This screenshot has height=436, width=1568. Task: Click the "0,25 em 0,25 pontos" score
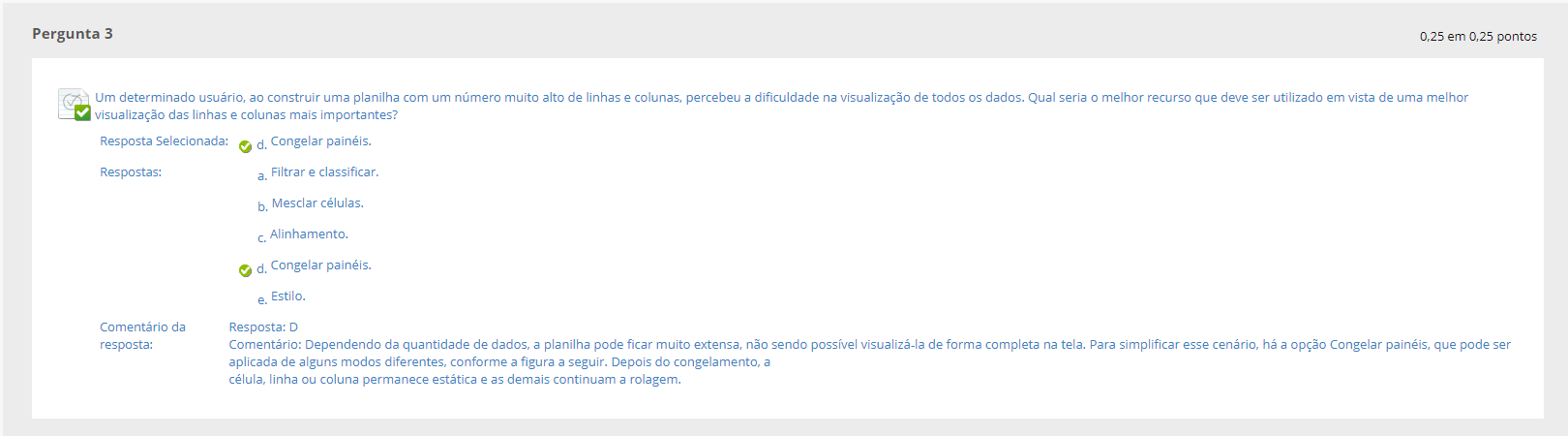(1478, 37)
